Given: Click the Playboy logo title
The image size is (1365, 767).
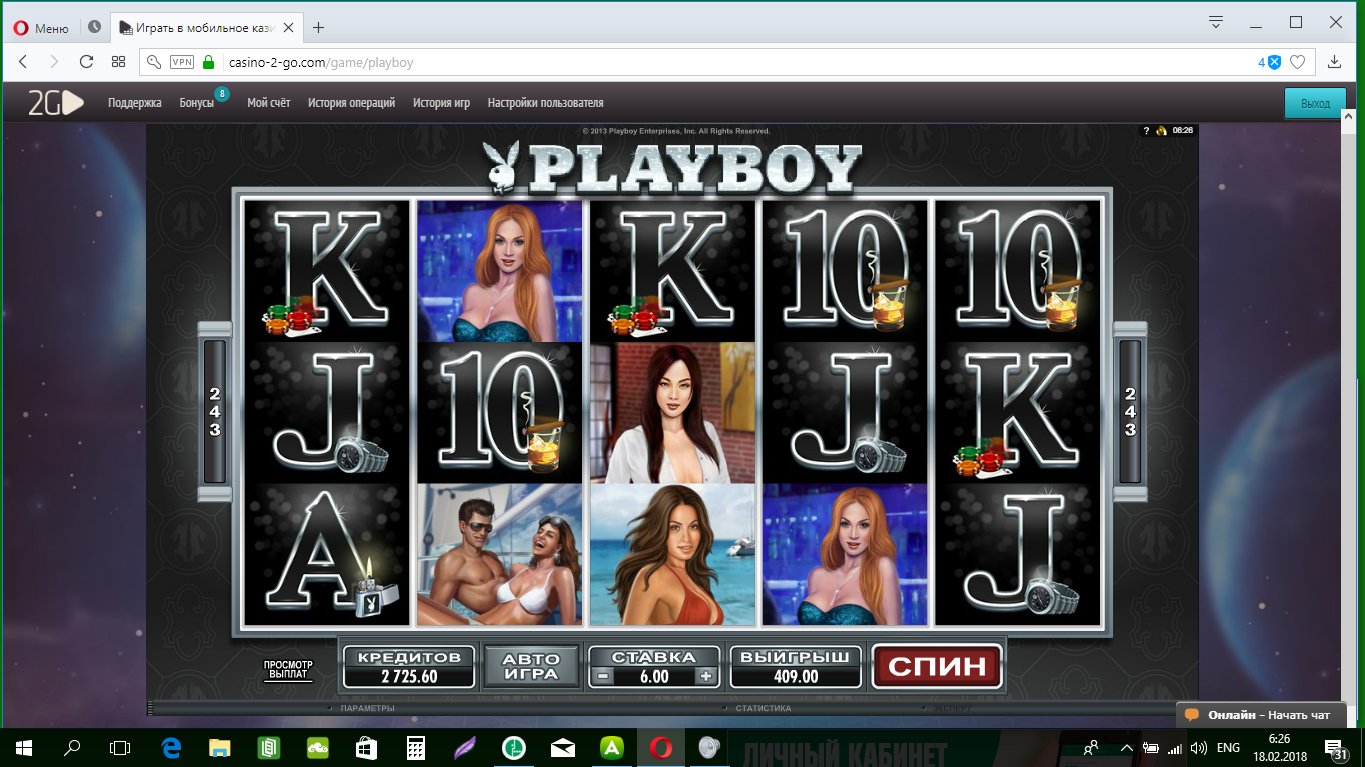Looking at the screenshot, I should 672,167.
